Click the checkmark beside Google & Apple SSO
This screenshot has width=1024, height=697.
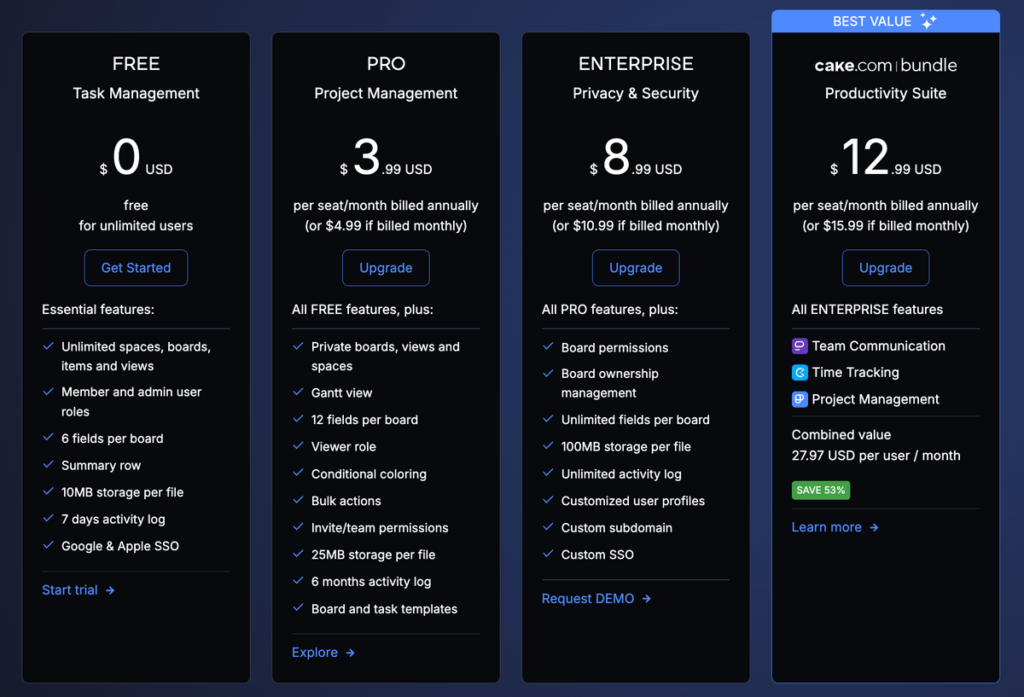click(49, 545)
